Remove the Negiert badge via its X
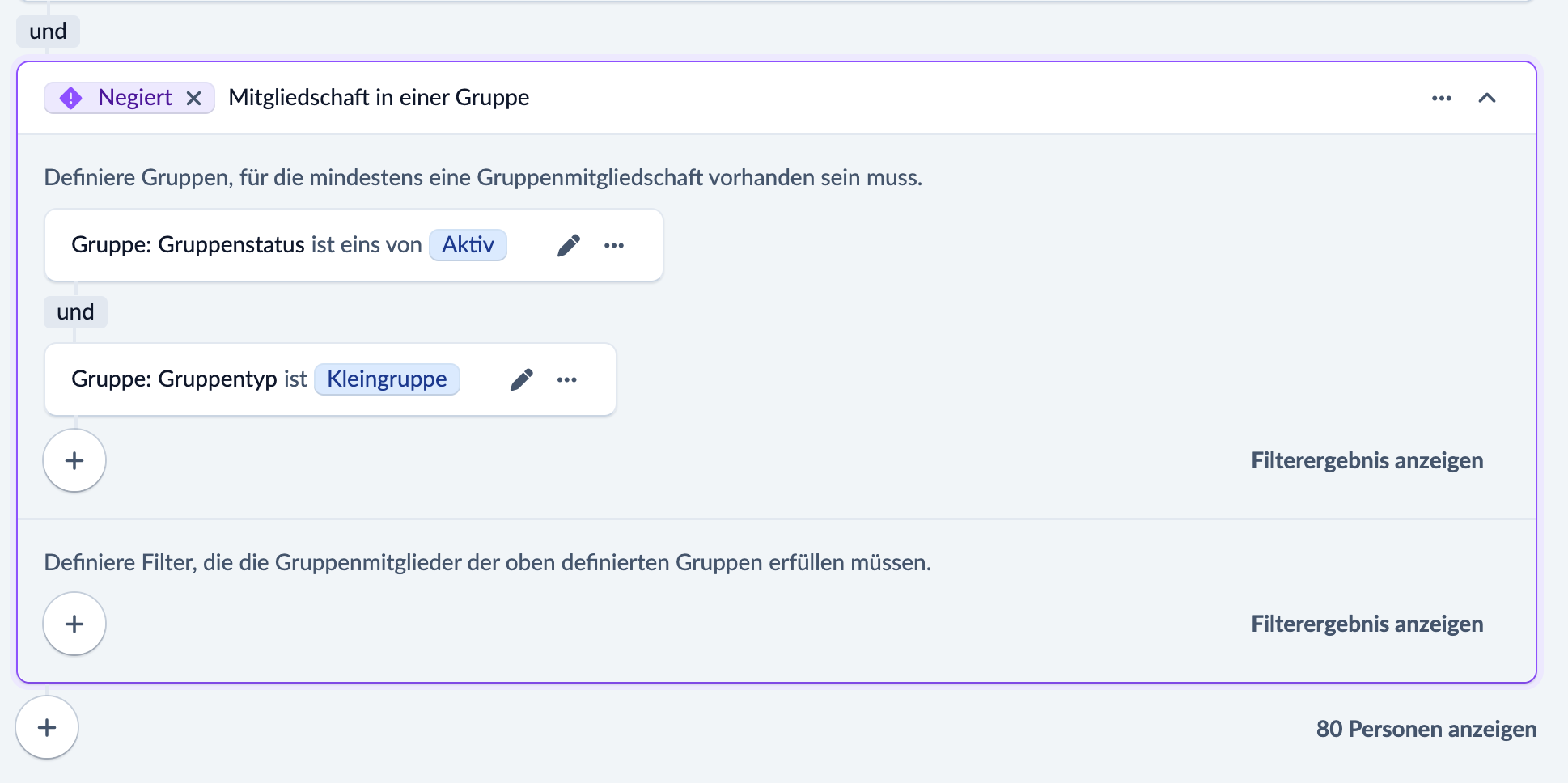Viewport: 1568px width, 783px height. pyautogui.click(x=194, y=98)
